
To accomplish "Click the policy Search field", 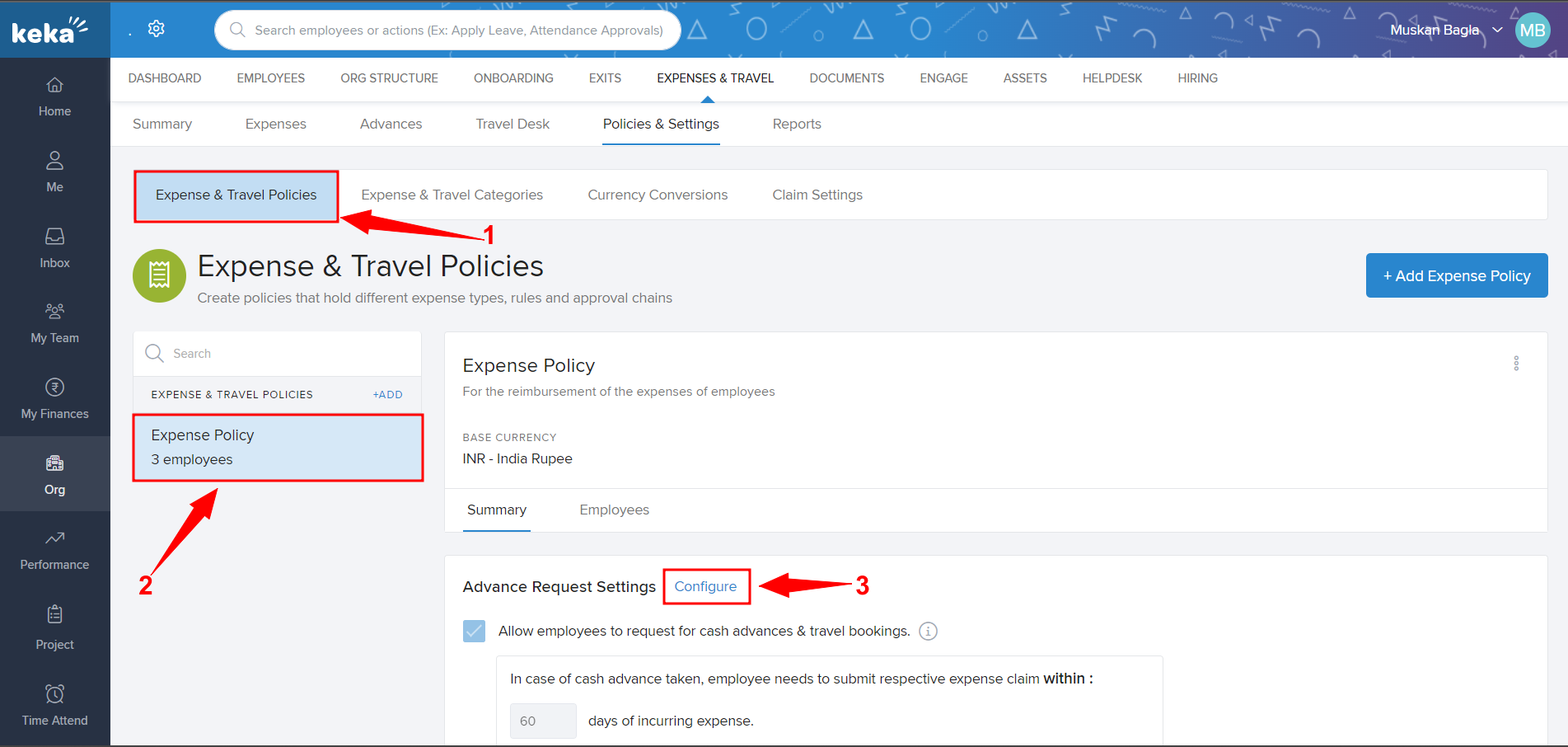I will click(288, 354).
